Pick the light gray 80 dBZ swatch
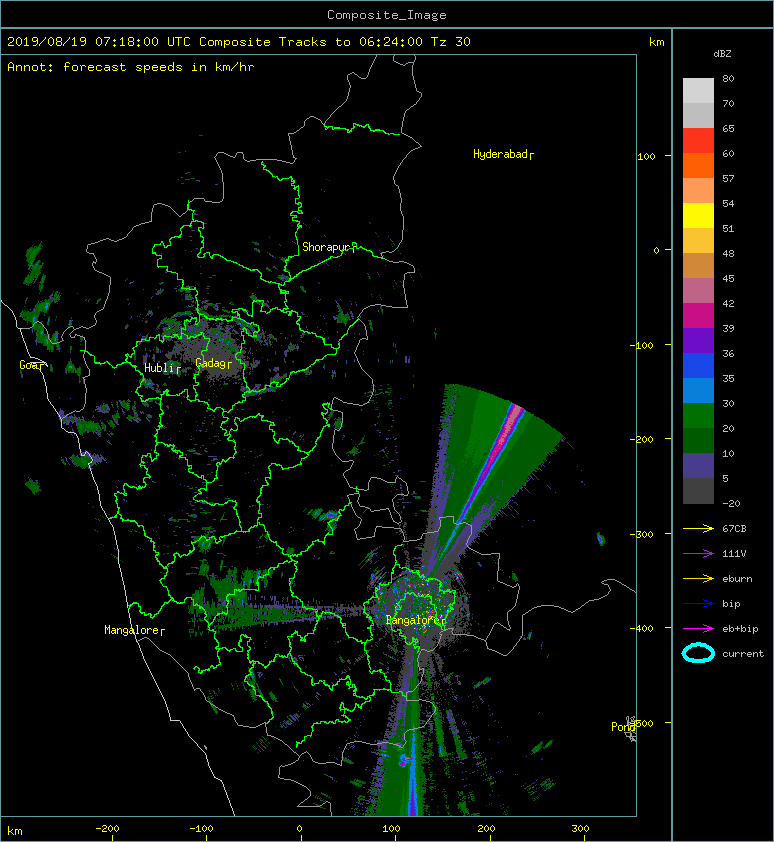The width and height of the screenshot is (774, 842). click(x=698, y=90)
